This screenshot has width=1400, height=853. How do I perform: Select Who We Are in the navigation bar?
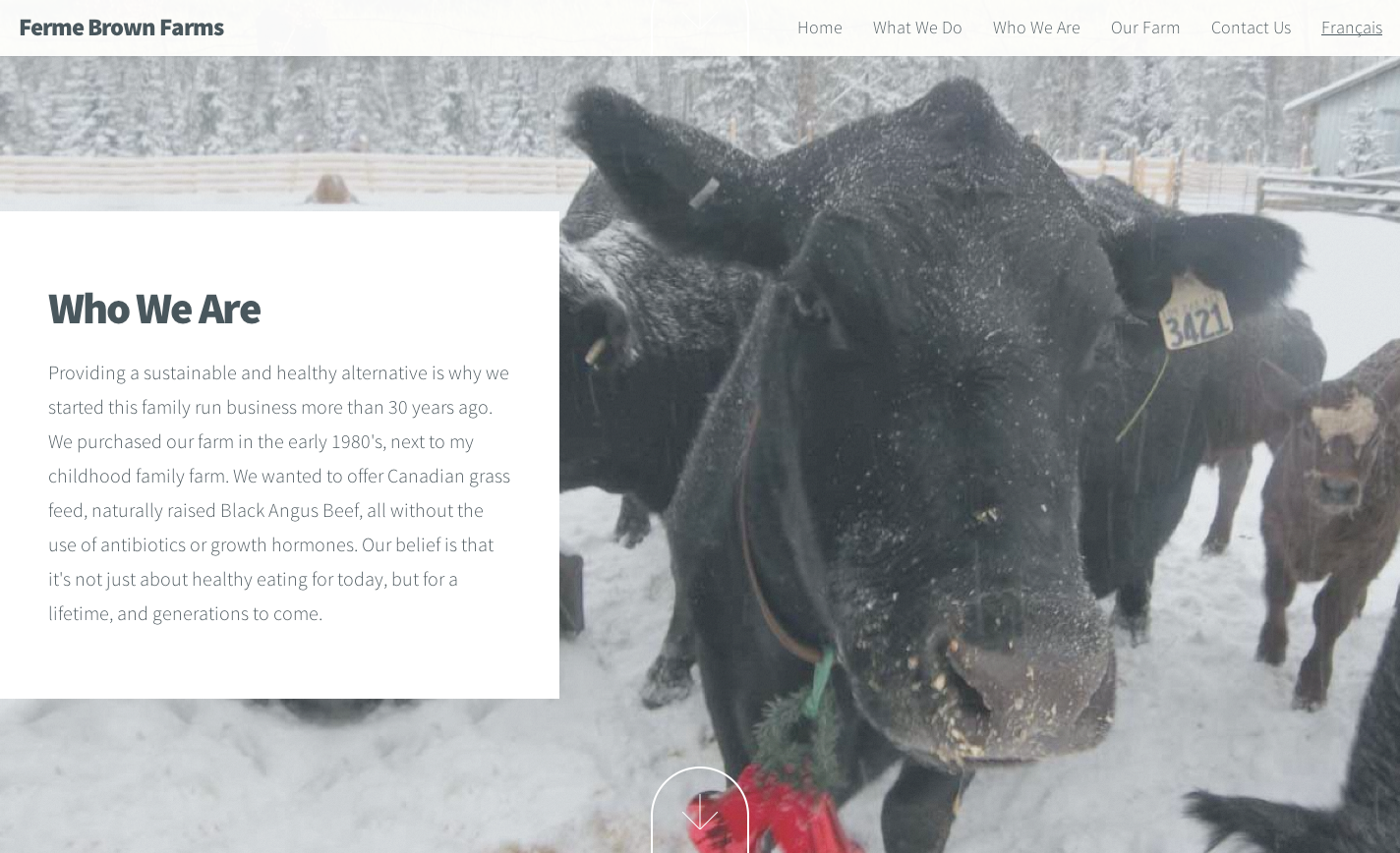click(x=1036, y=28)
